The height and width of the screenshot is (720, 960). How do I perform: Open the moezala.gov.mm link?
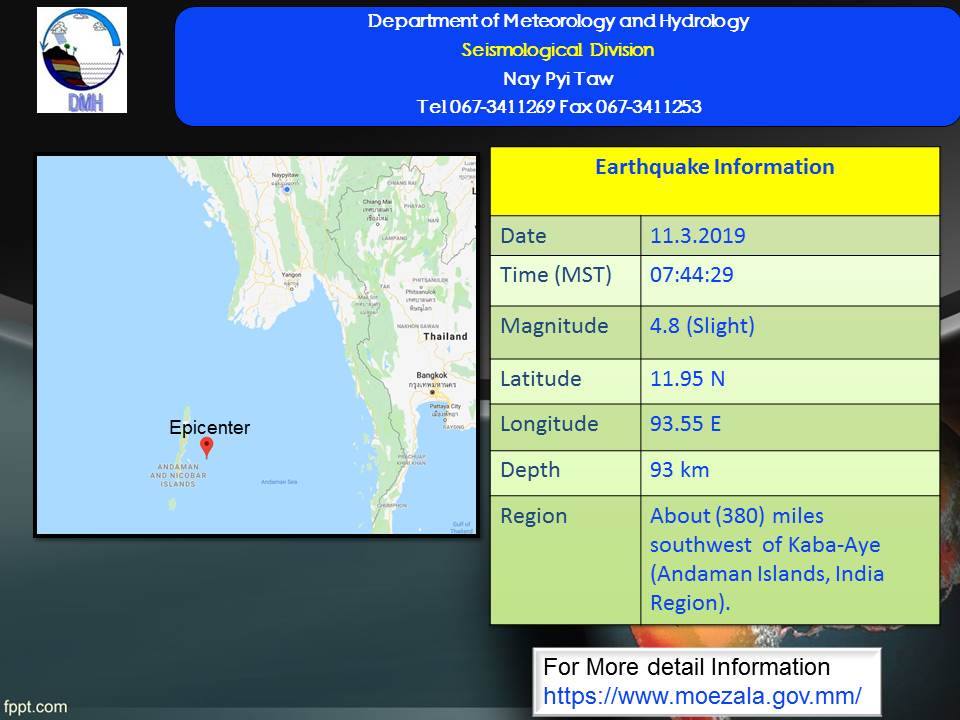coord(702,692)
